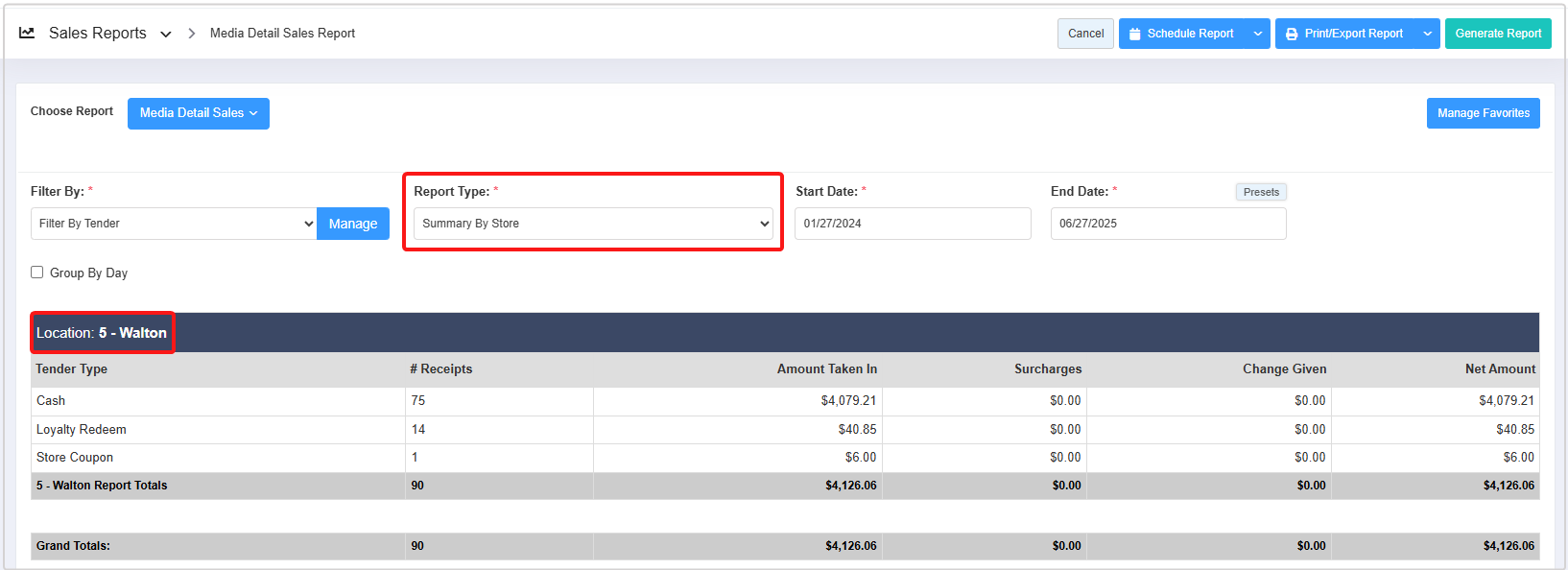This screenshot has height=570, width=1568.
Task: Open the Report Type Summary By Store dropdown
Action: 593,224
